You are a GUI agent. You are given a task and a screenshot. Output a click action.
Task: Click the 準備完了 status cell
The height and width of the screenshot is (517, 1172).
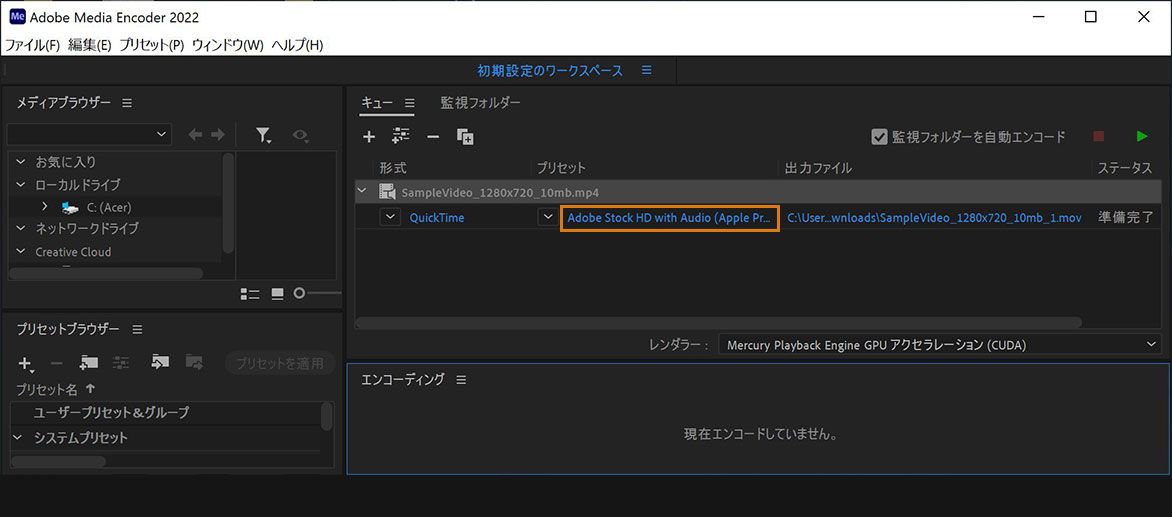(x=1125, y=218)
